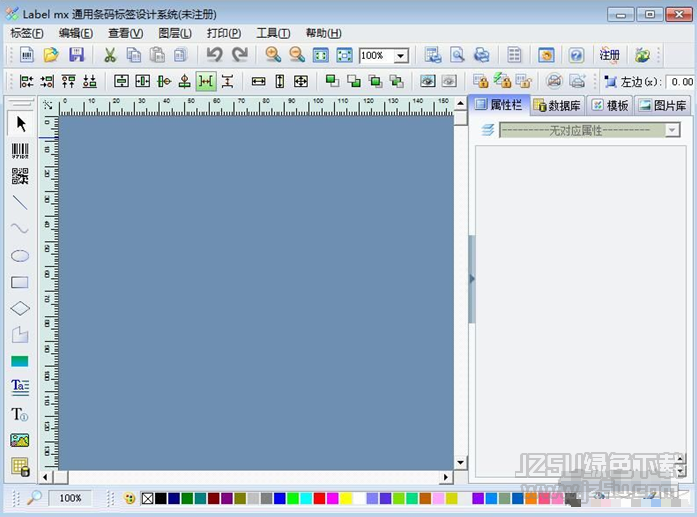Open the color palette picker icon
Image resolution: width=697 pixels, height=517 pixels.
(129, 498)
